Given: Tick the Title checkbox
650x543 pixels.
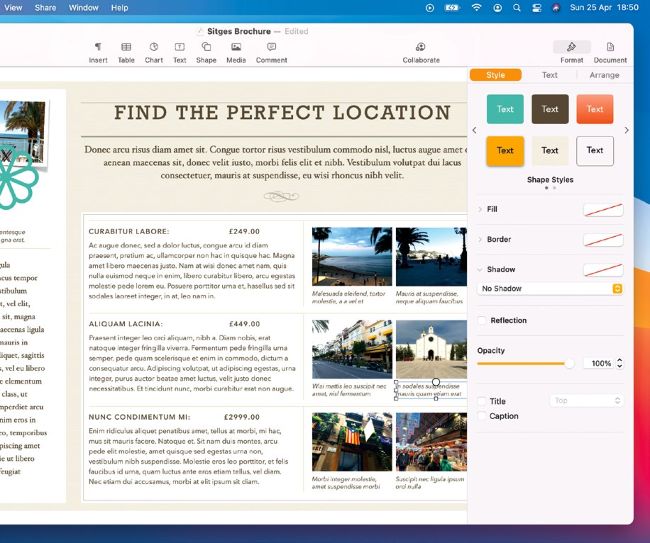Looking at the screenshot, I should [483, 401].
